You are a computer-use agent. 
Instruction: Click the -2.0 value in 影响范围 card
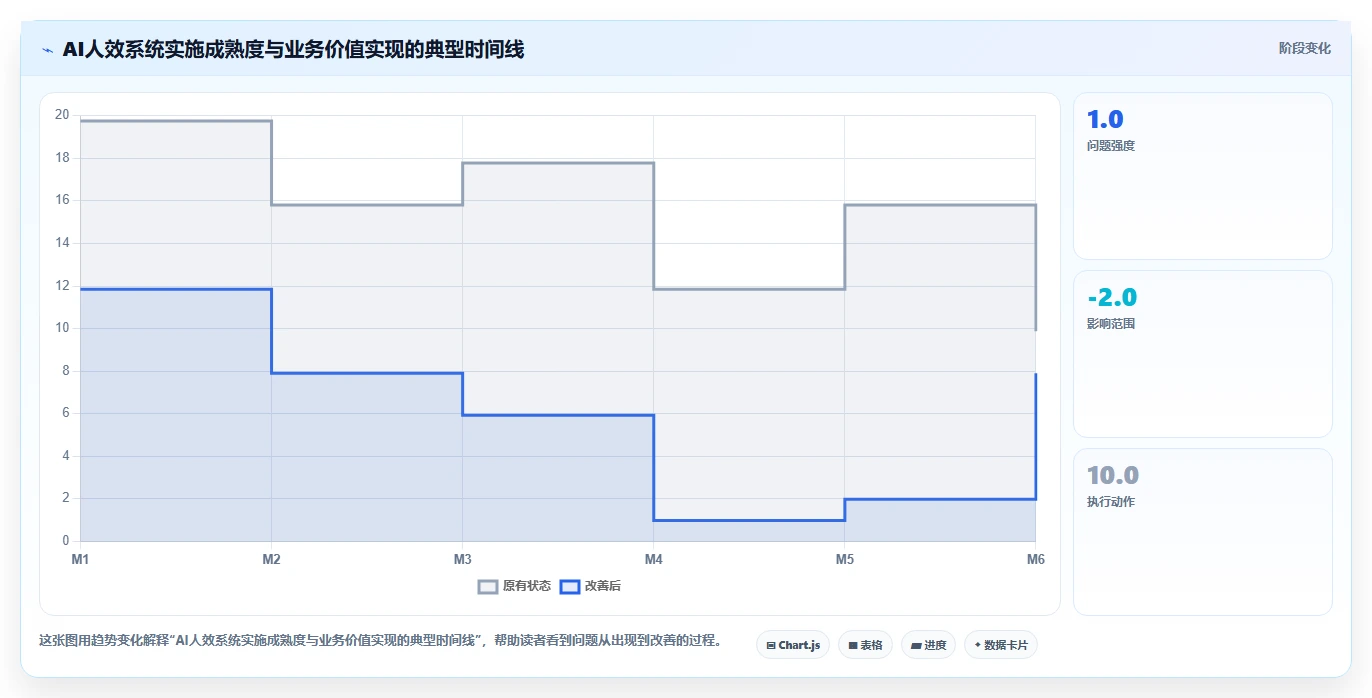pos(1112,298)
